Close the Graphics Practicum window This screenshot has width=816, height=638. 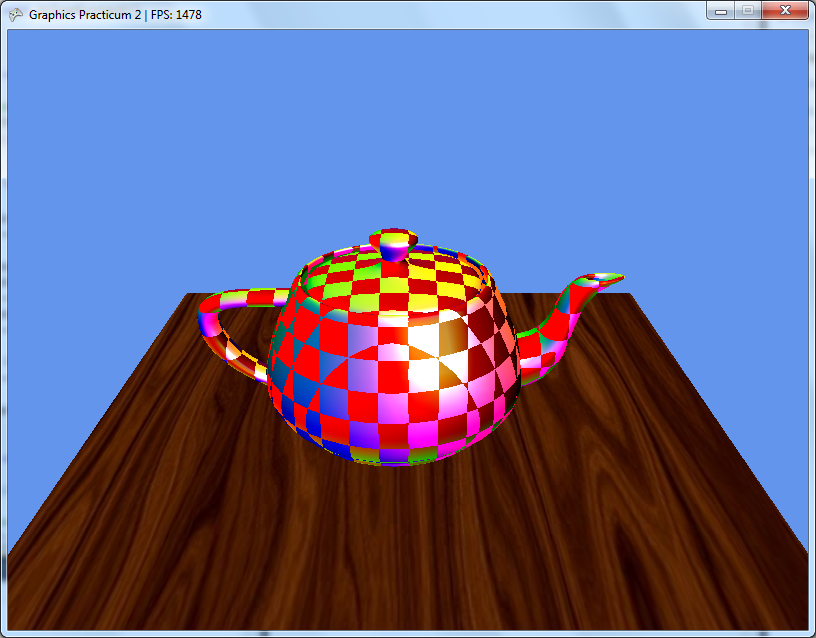point(785,10)
